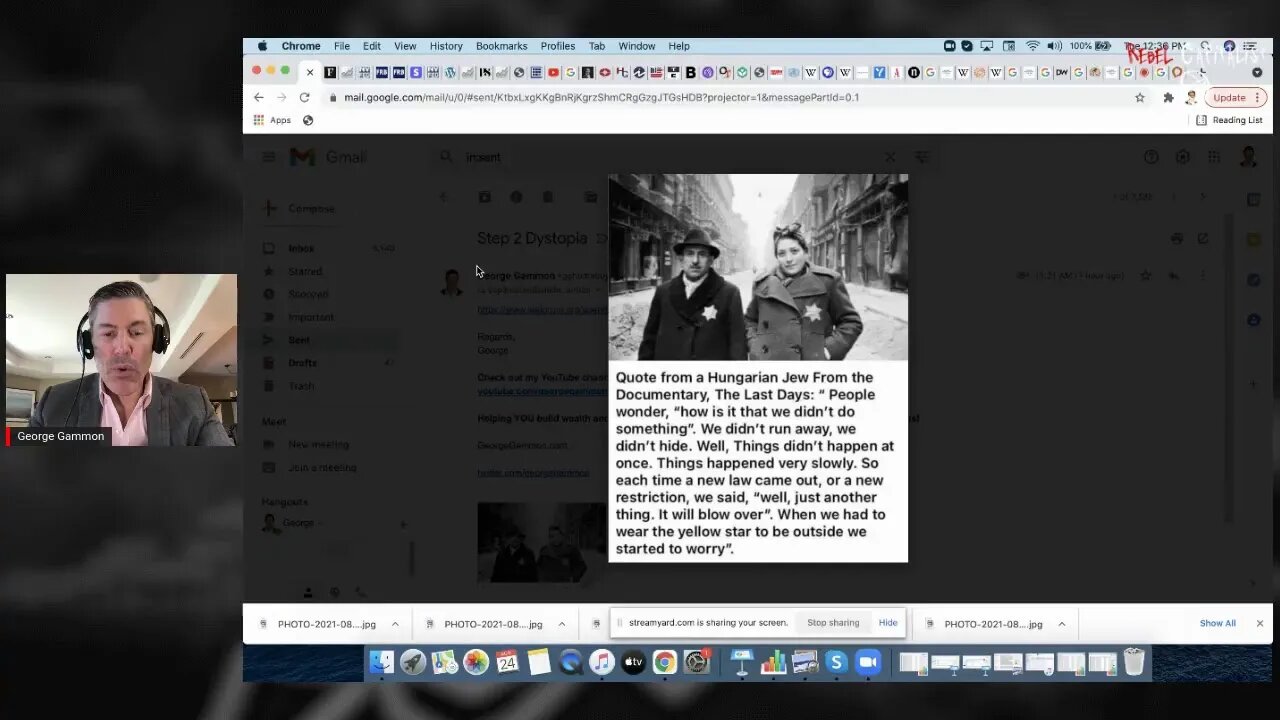The width and height of the screenshot is (1280, 720).
Task: Go back in Chrome's navigation
Action: tap(259, 97)
